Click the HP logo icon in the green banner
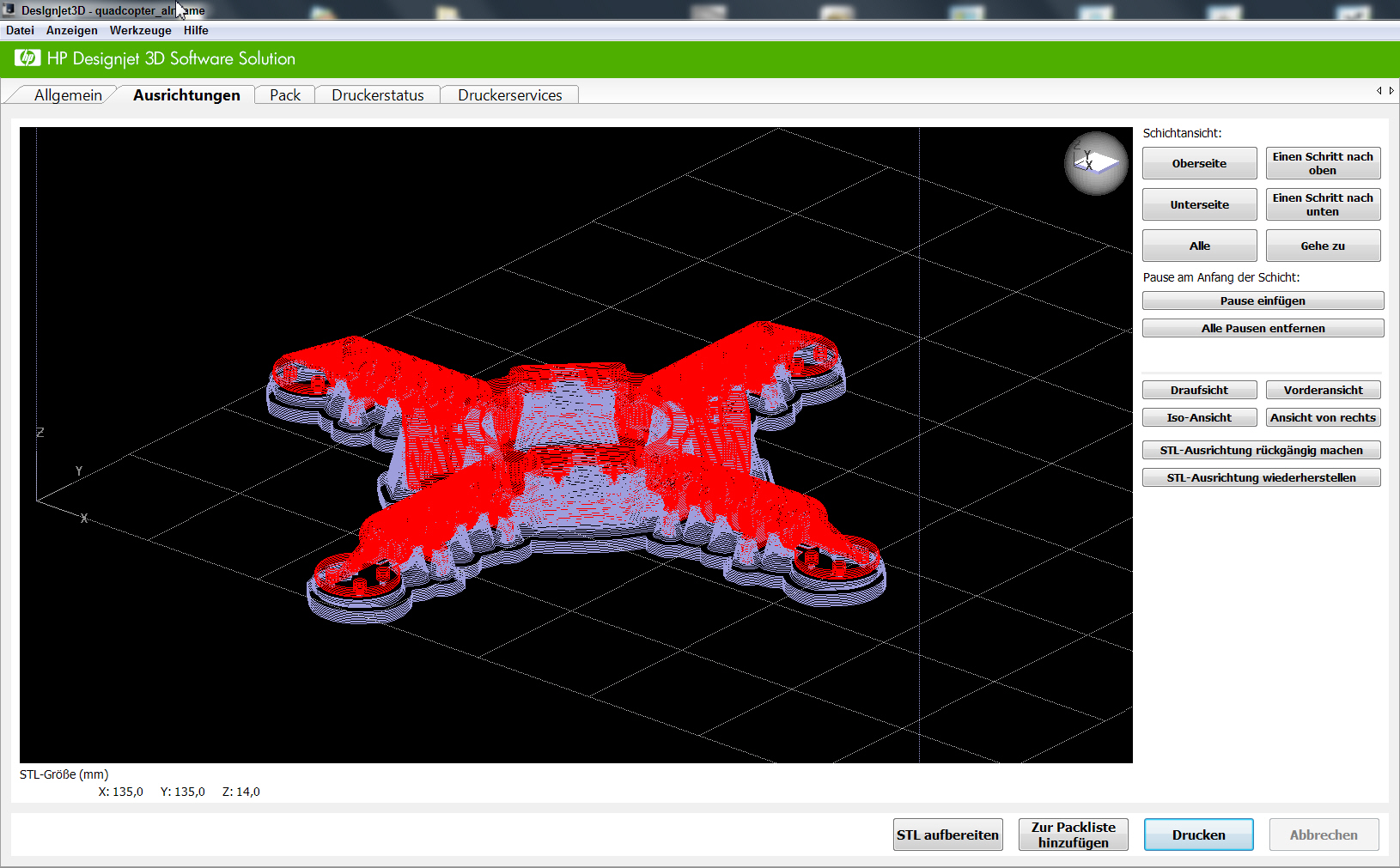 [27, 58]
